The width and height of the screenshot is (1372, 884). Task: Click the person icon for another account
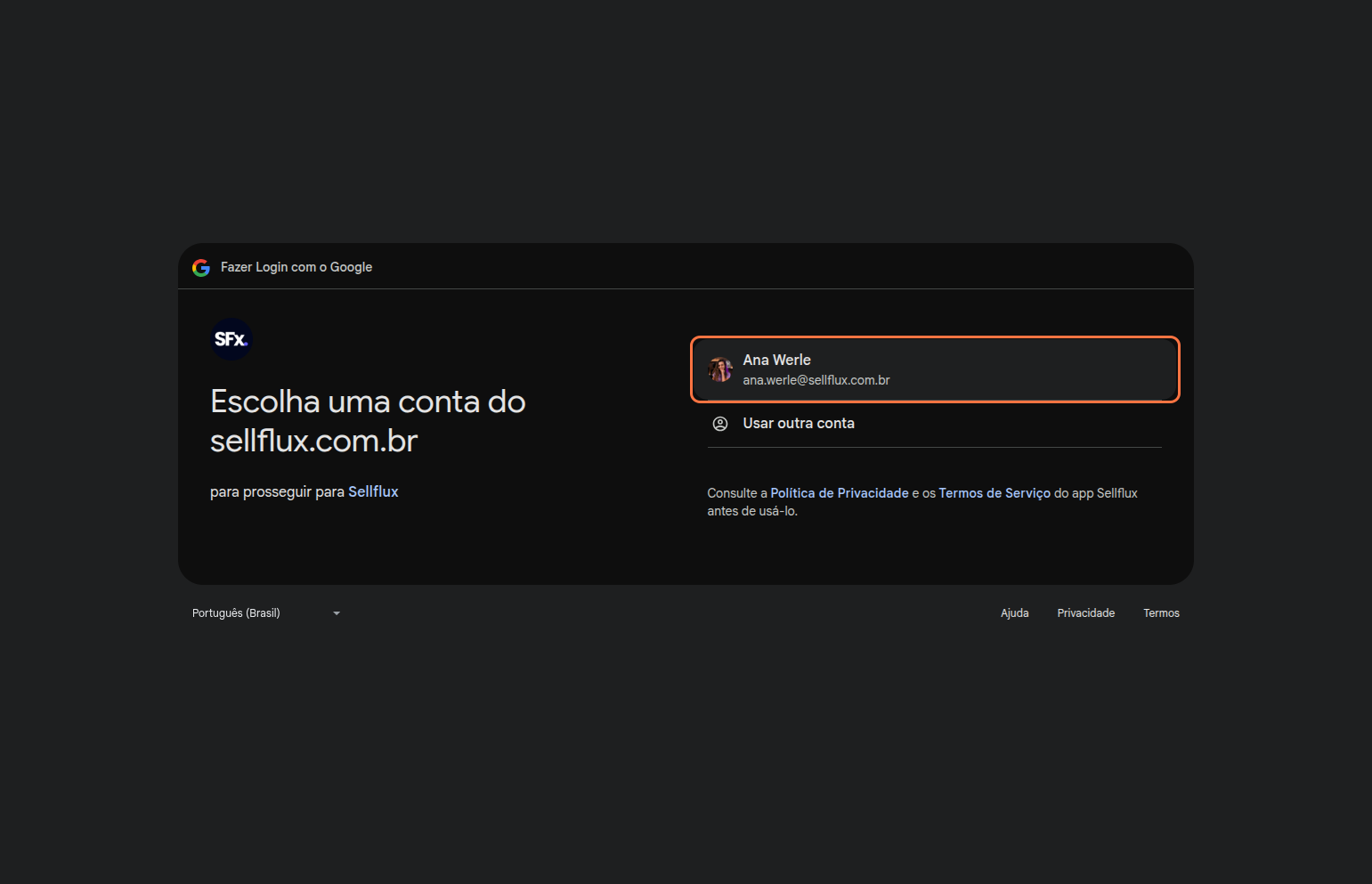tap(720, 424)
